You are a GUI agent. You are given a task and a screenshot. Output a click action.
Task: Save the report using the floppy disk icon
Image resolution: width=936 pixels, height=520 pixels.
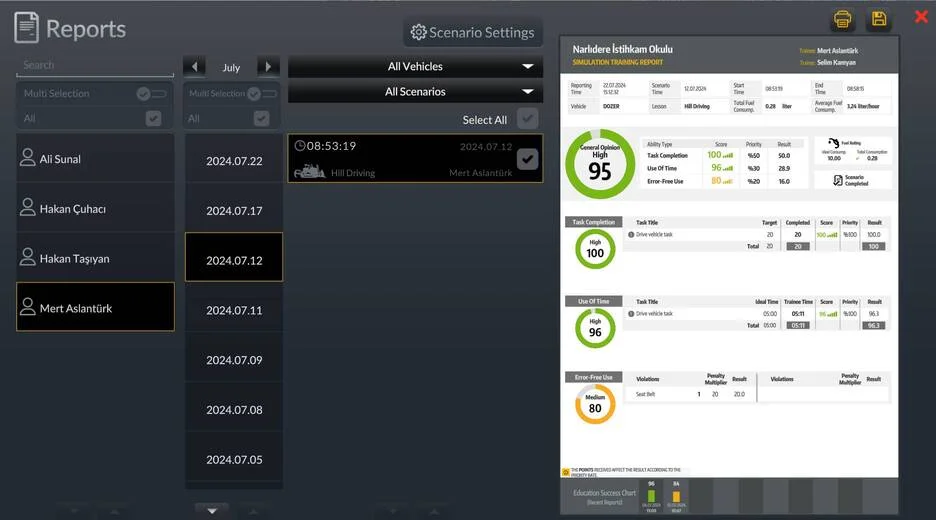coord(878,19)
